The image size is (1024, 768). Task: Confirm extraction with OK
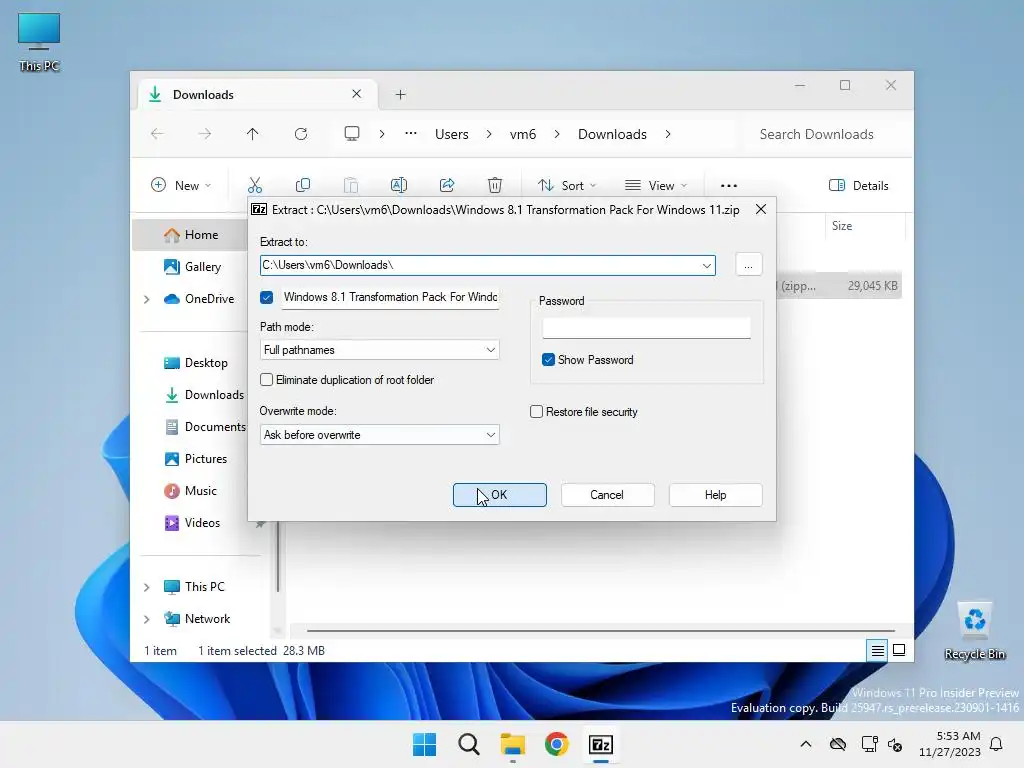(x=500, y=495)
